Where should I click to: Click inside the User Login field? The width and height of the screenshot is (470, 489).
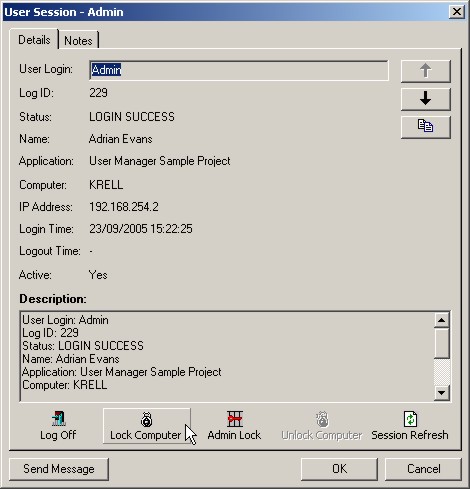[239, 70]
